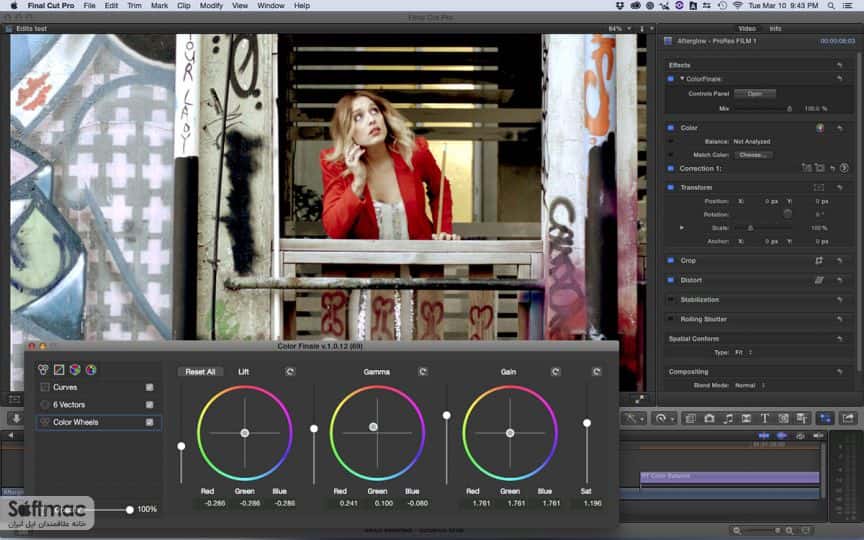This screenshot has height=540, width=864.
Task: Toggle the Distort blue checkbox
Action: coord(671,280)
